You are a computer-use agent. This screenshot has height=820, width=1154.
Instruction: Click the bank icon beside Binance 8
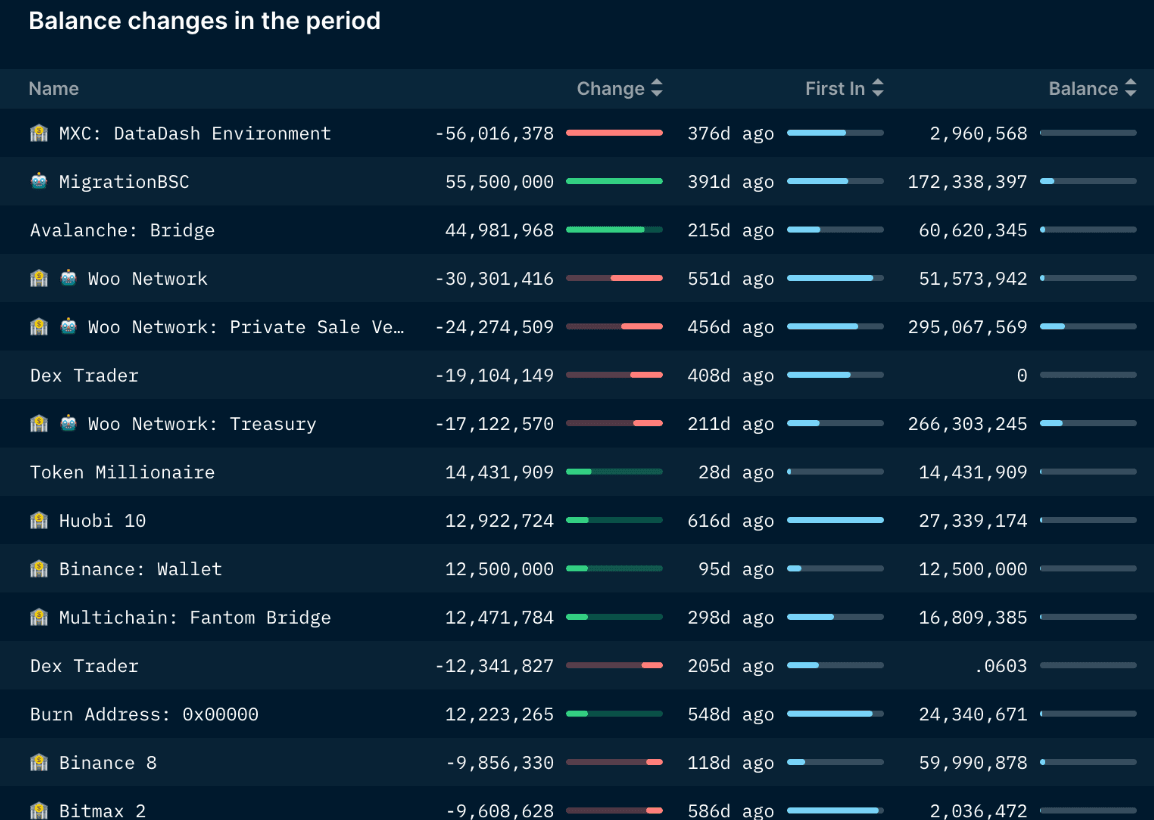coord(39,762)
